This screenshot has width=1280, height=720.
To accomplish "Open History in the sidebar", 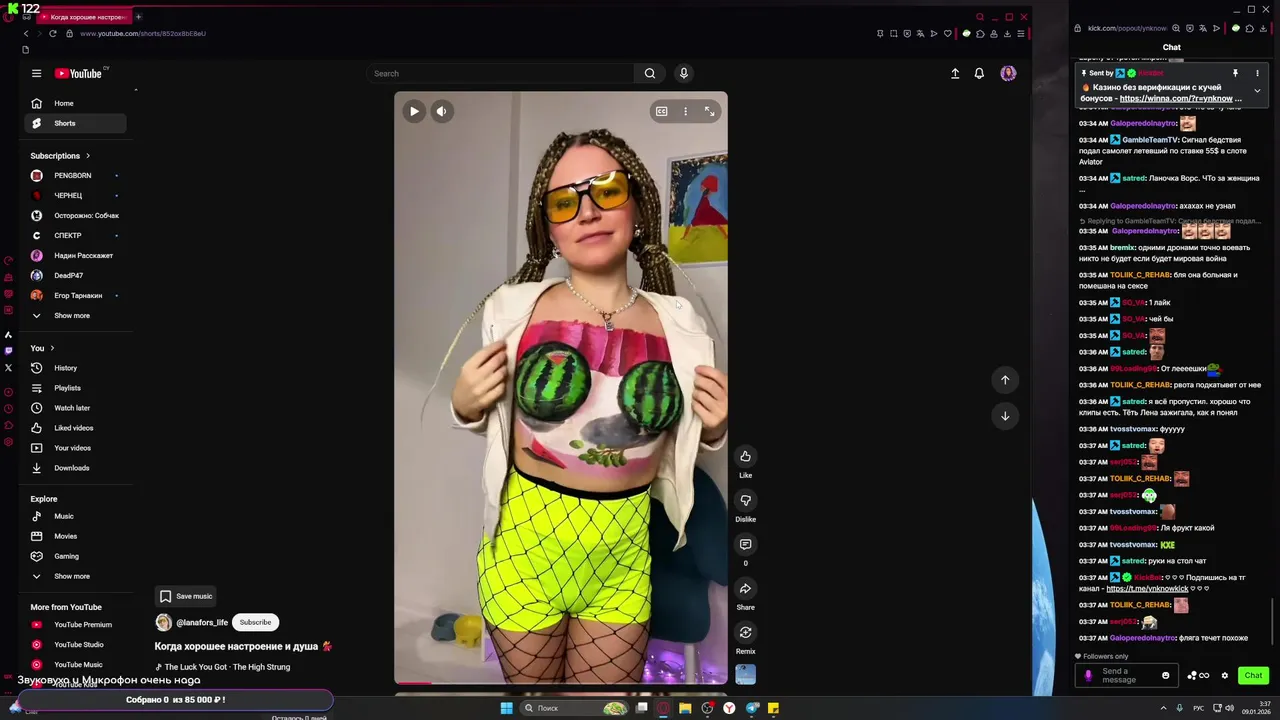I will [76, 368].
